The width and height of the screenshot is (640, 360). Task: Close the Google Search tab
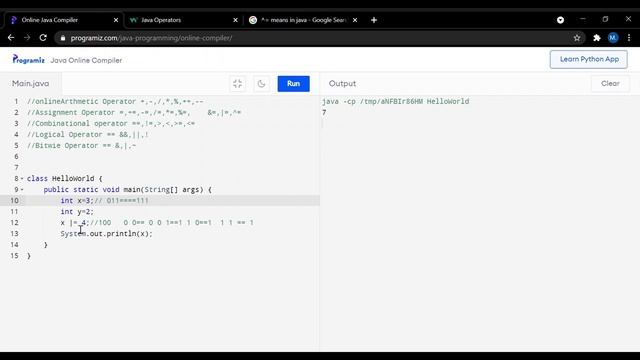coord(355,20)
